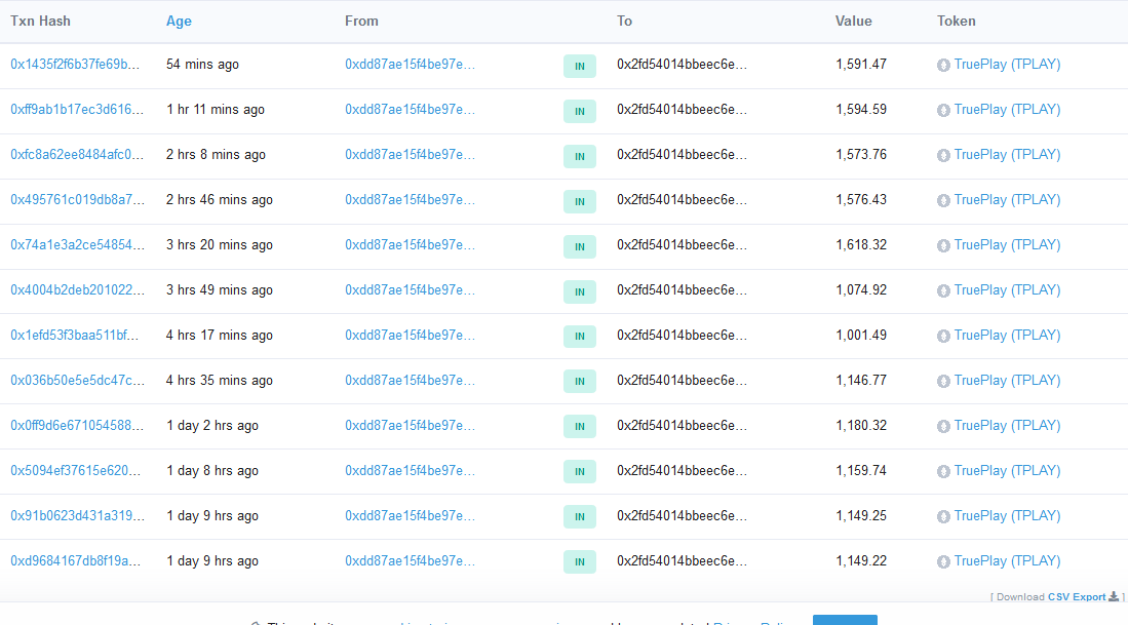Click TruePlay token icon in the 1,074.92 row
The width and height of the screenshot is (1128, 625).
tap(943, 291)
